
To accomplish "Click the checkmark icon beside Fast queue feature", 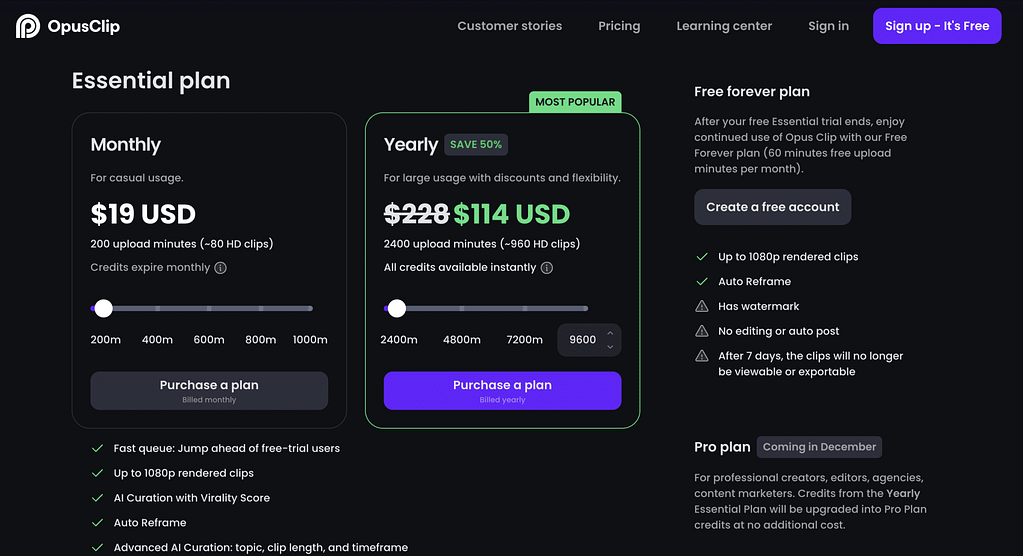I will coord(97,448).
